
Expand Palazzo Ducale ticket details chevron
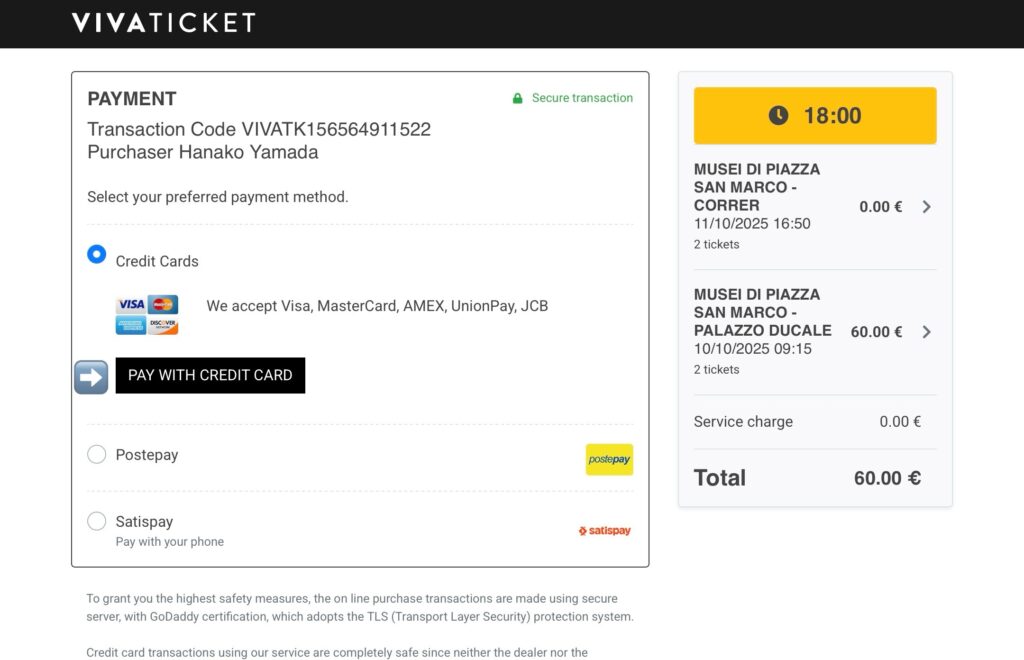926,332
